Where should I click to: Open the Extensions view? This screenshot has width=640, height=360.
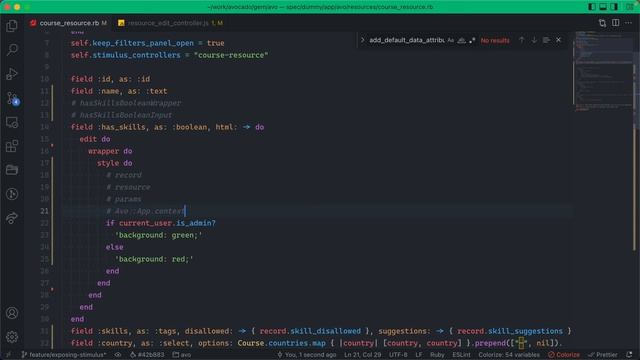[12, 146]
